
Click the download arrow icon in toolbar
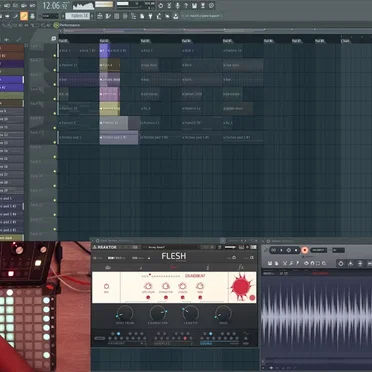175,16
